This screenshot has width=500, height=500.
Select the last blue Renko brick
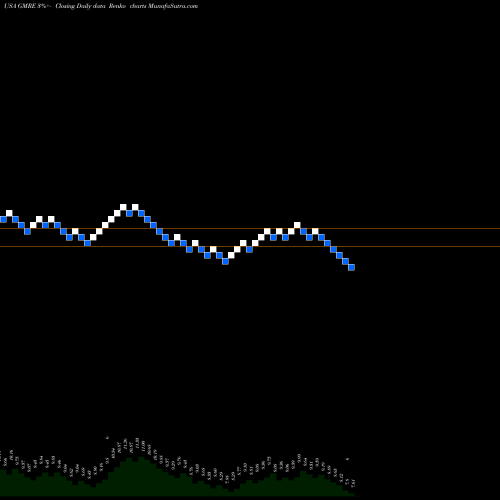(x=351, y=267)
